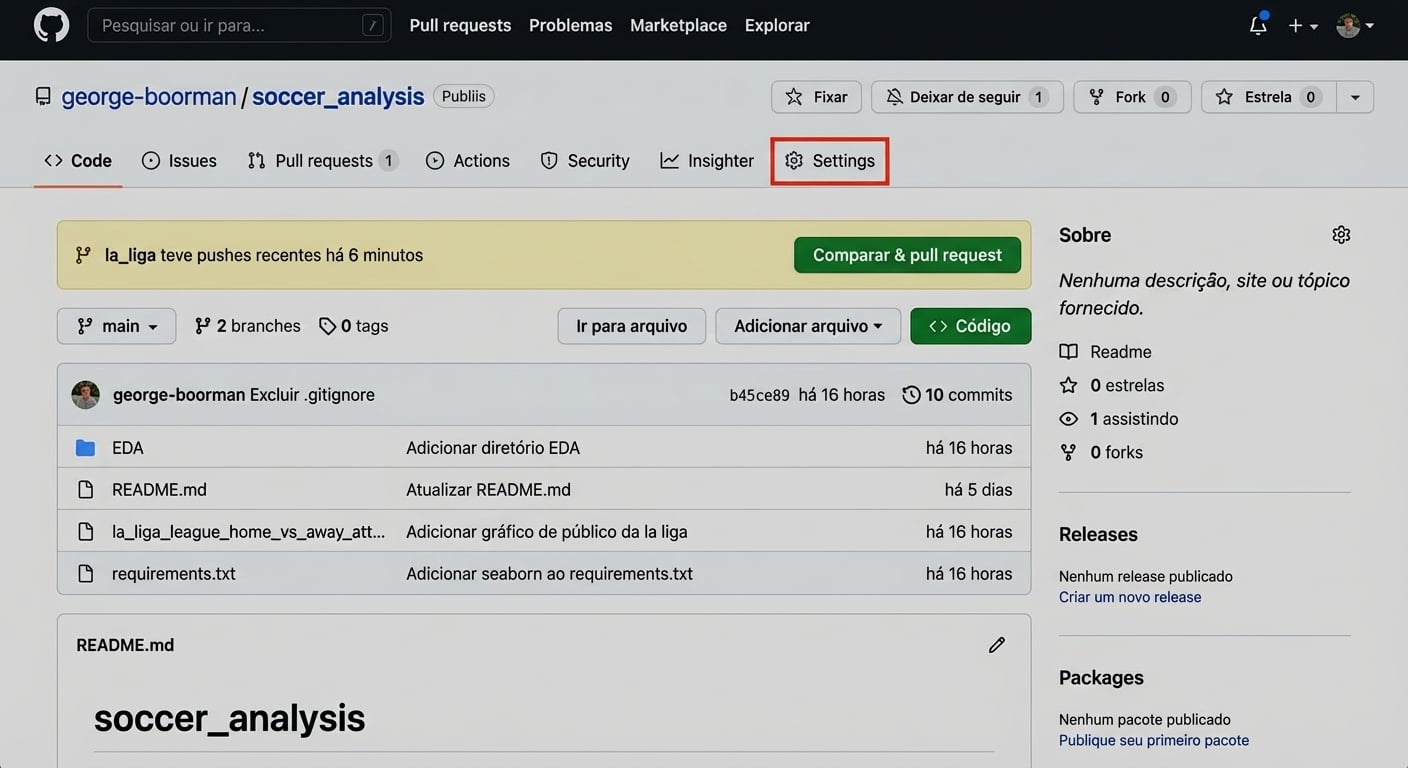Open commit 'Atualizar README.md'
Viewport: 1408px width, 768px height.
pos(488,490)
